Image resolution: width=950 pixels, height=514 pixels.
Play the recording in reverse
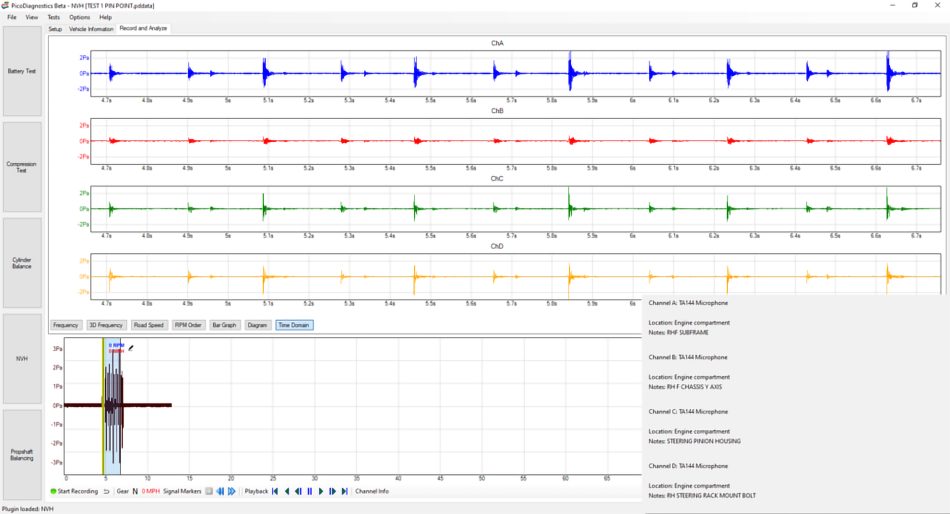tap(287, 491)
